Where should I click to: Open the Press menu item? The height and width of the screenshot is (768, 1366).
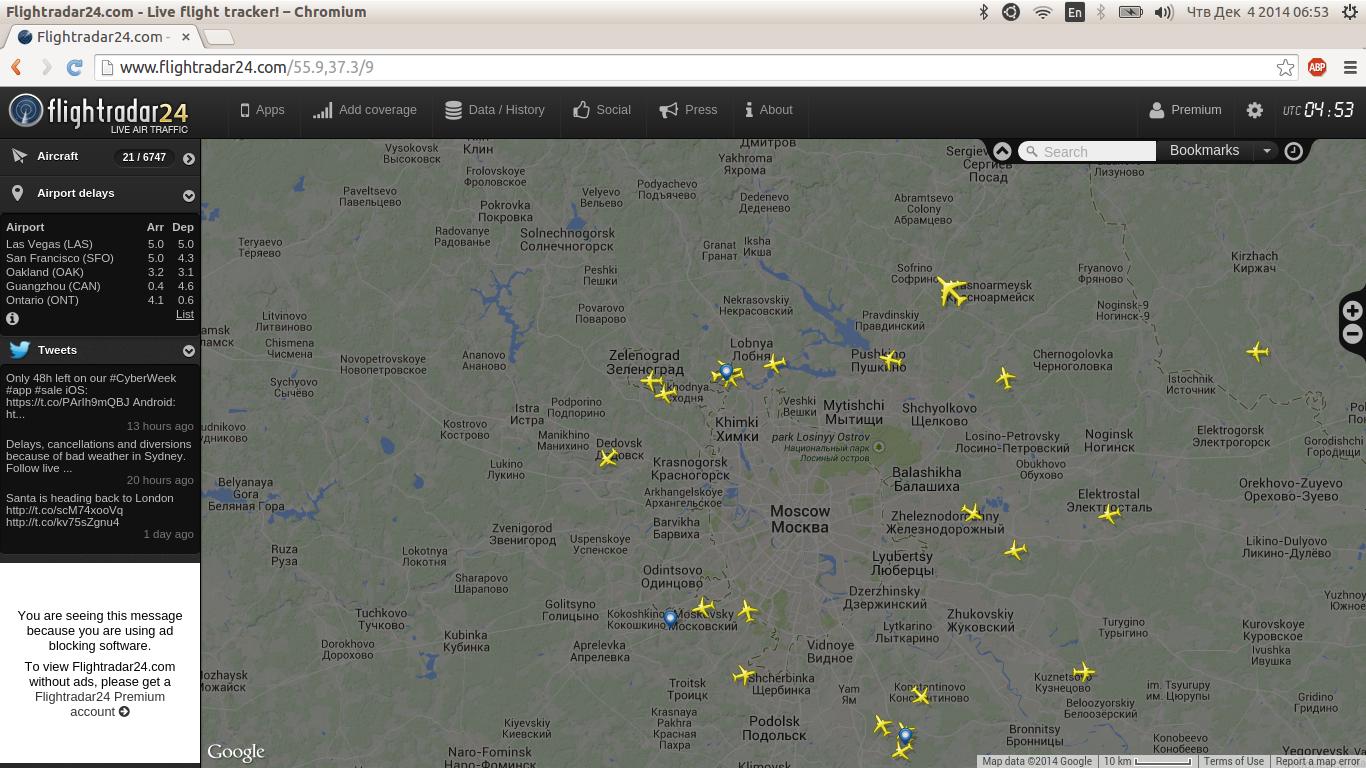[x=689, y=110]
